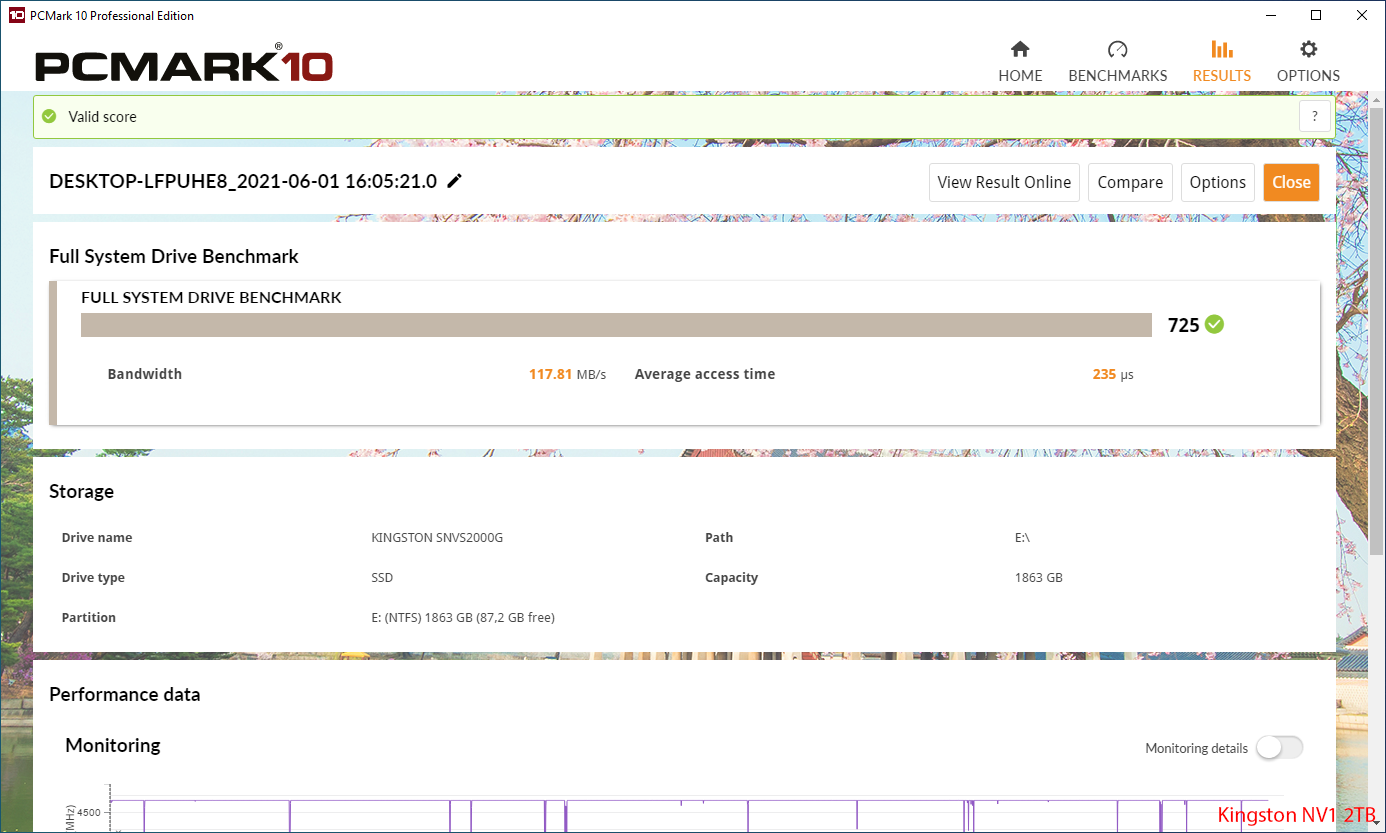Click the scrollbar down arrow

point(1377,823)
